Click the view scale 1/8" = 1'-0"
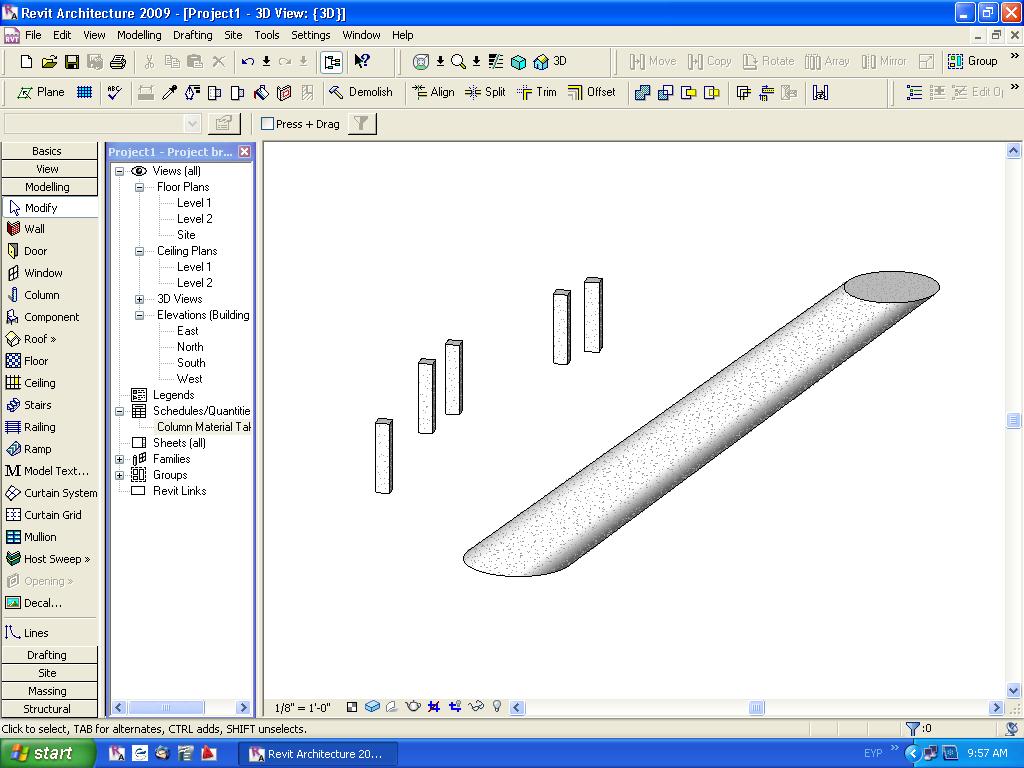1024x768 pixels. (303, 708)
